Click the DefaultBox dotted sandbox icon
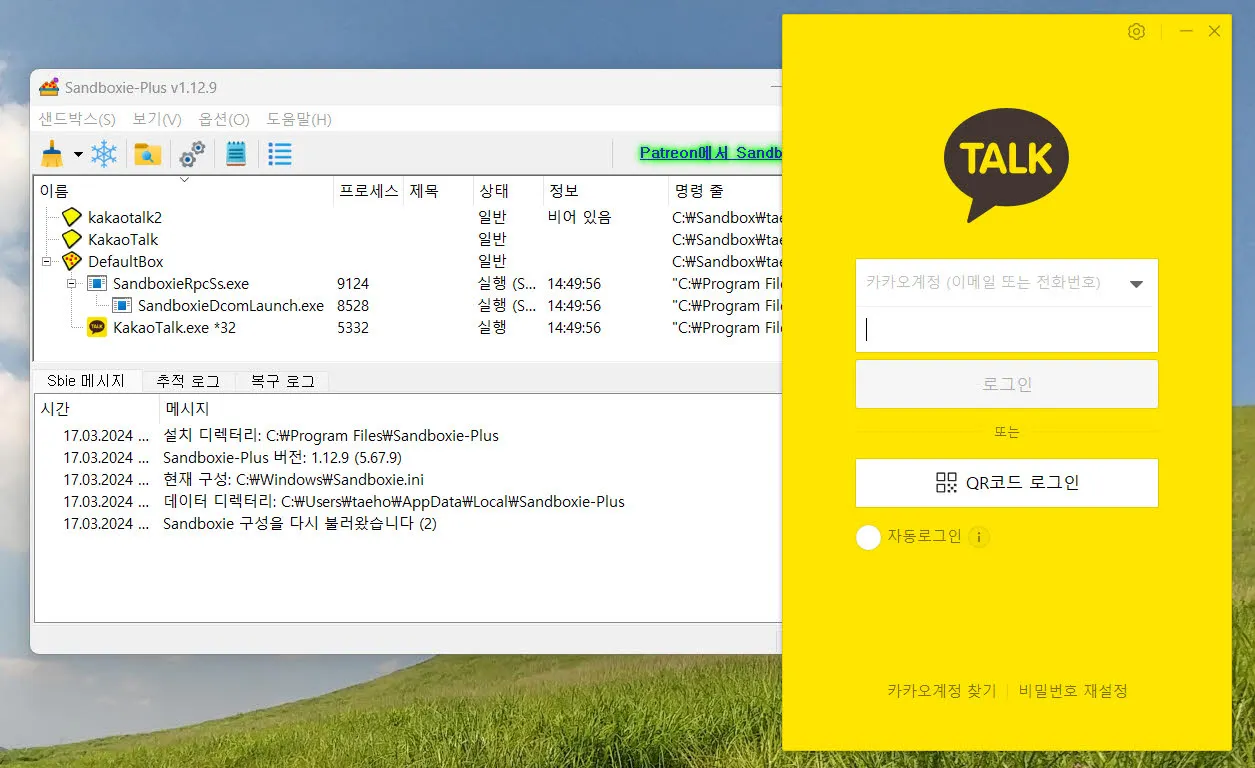Screen dimensions: 1255x768 pos(71,261)
